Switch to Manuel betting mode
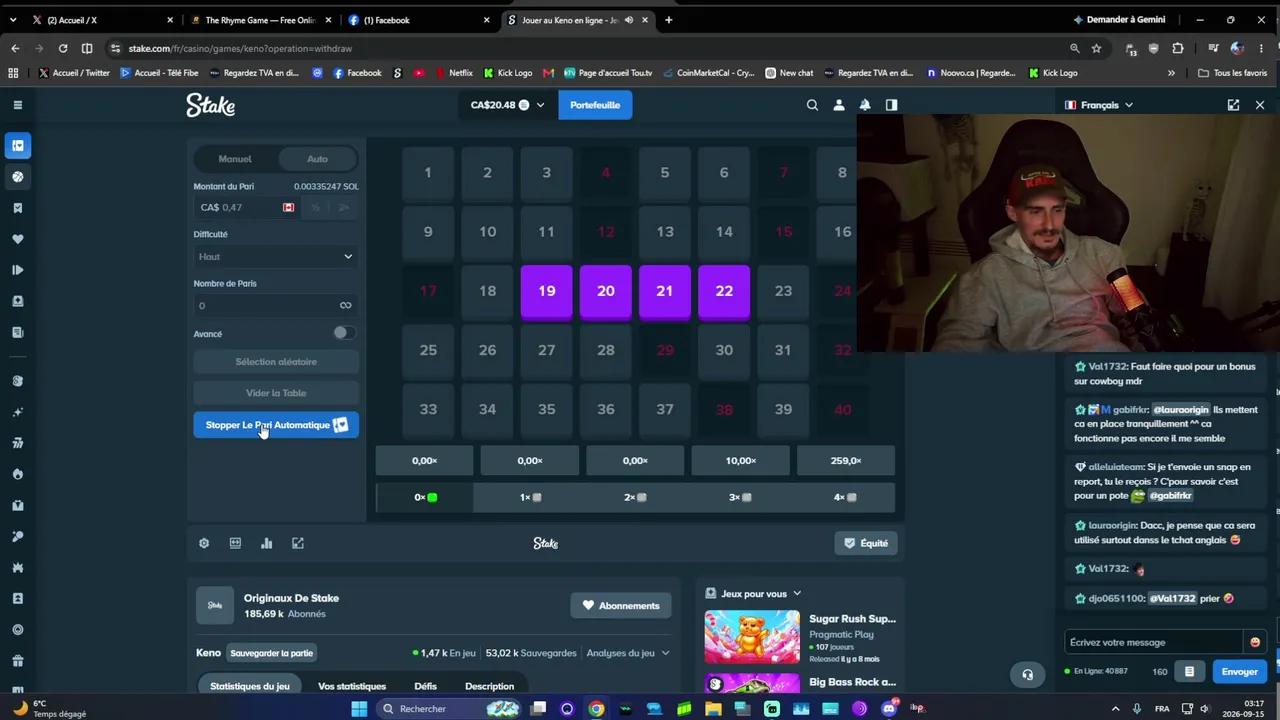The height and width of the screenshot is (720, 1280). click(235, 159)
